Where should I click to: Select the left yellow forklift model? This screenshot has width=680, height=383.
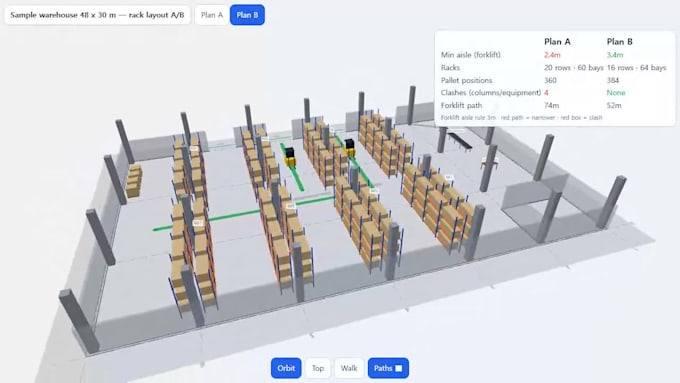pyautogui.click(x=290, y=157)
